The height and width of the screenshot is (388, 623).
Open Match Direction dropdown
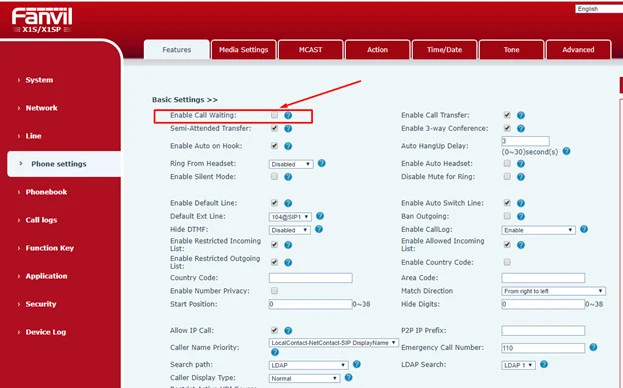click(553, 291)
